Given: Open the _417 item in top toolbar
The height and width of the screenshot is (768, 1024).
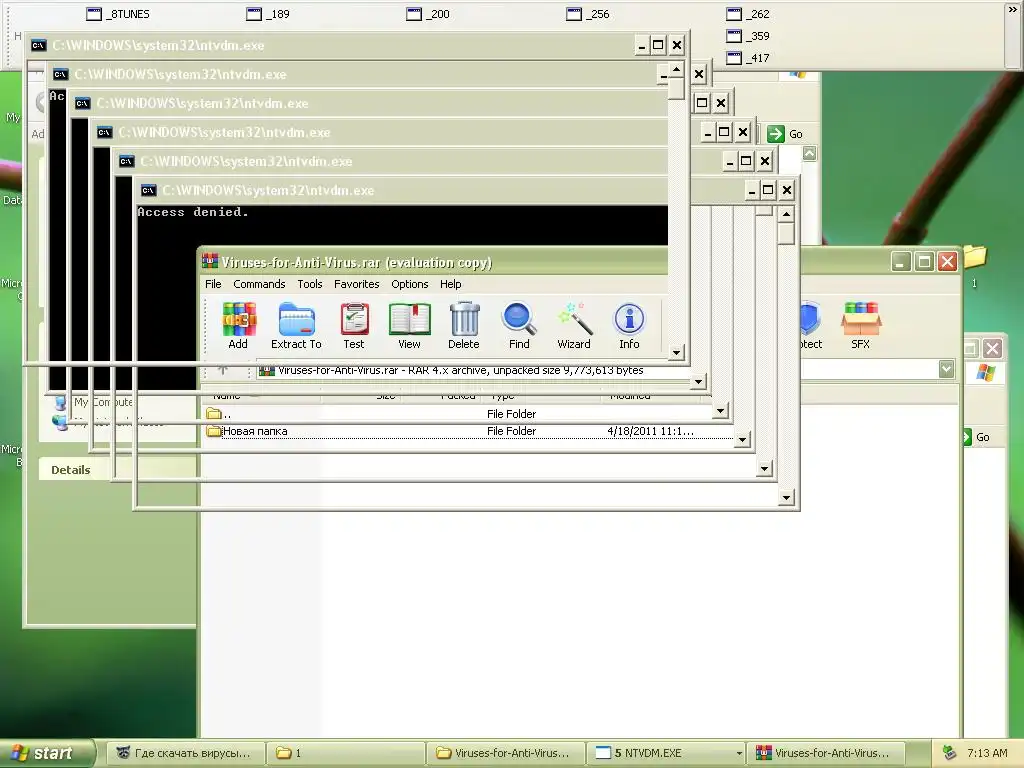Looking at the screenshot, I should 748,58.
